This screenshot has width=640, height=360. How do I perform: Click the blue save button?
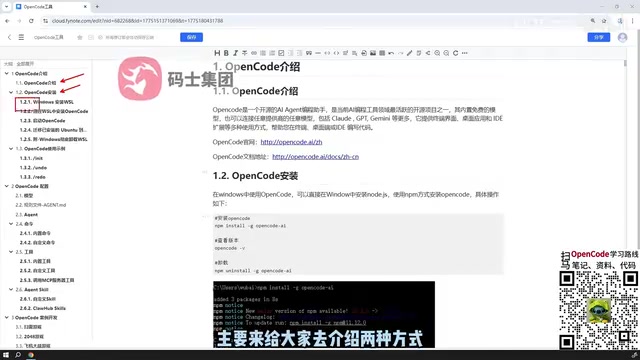click(x=191, y=37)
